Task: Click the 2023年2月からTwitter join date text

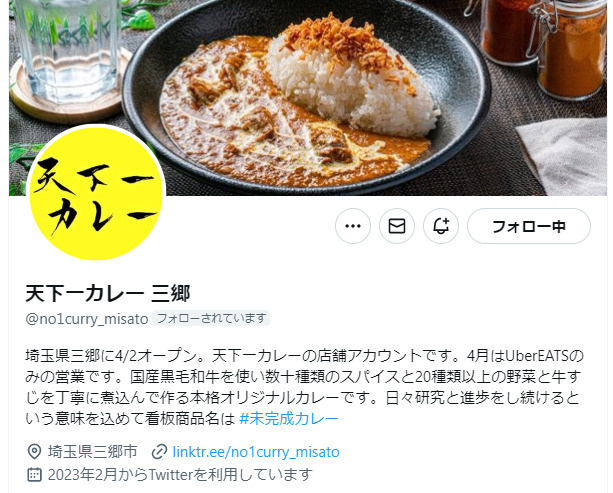Action: point(180,475)
